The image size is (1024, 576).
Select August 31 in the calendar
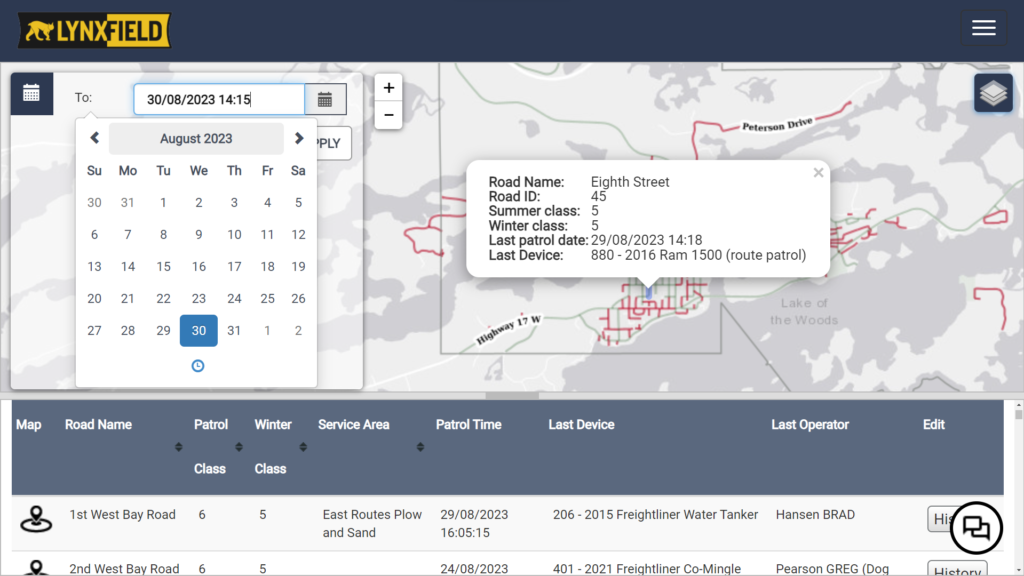[x=234, y=331]
